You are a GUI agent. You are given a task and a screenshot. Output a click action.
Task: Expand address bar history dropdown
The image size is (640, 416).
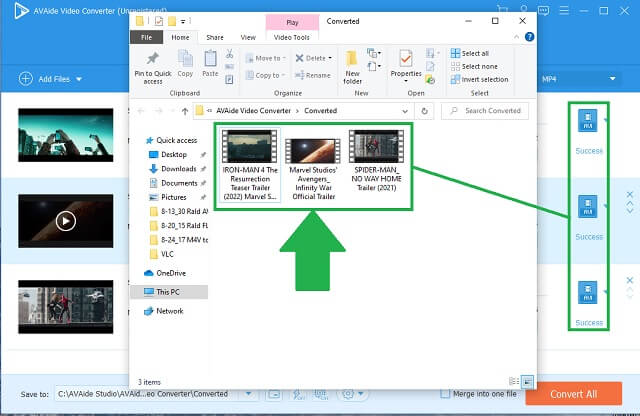[x=404, y=111]
